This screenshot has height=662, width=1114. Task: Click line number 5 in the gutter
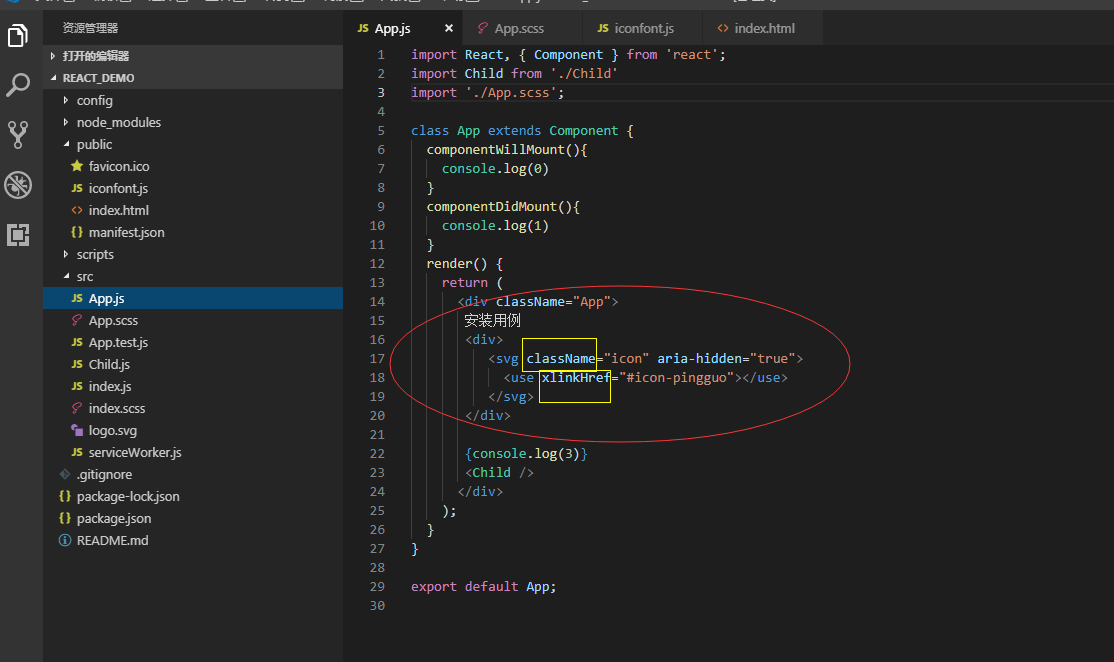point(381,131)
